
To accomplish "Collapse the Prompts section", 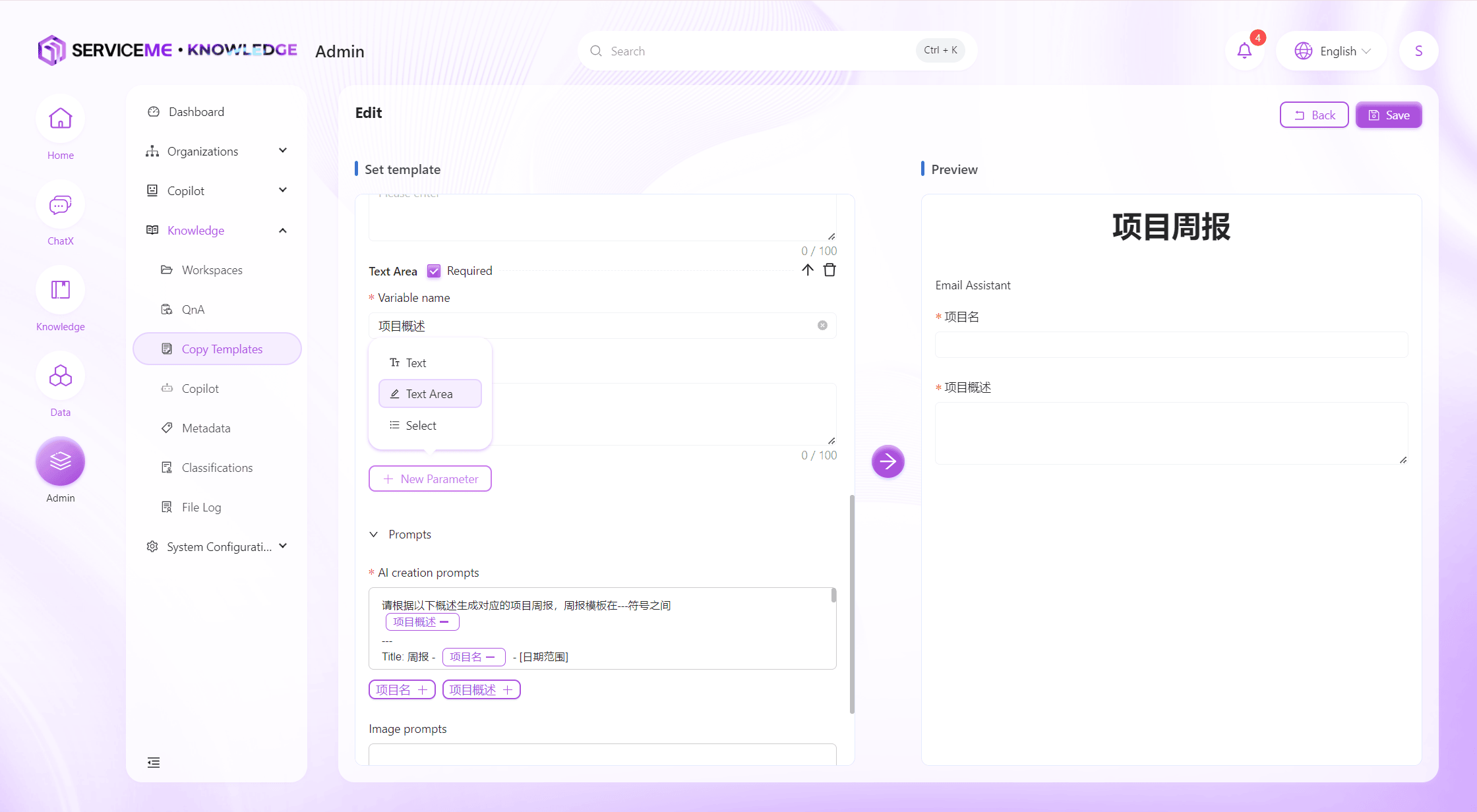I will click(x=374, y=535).
